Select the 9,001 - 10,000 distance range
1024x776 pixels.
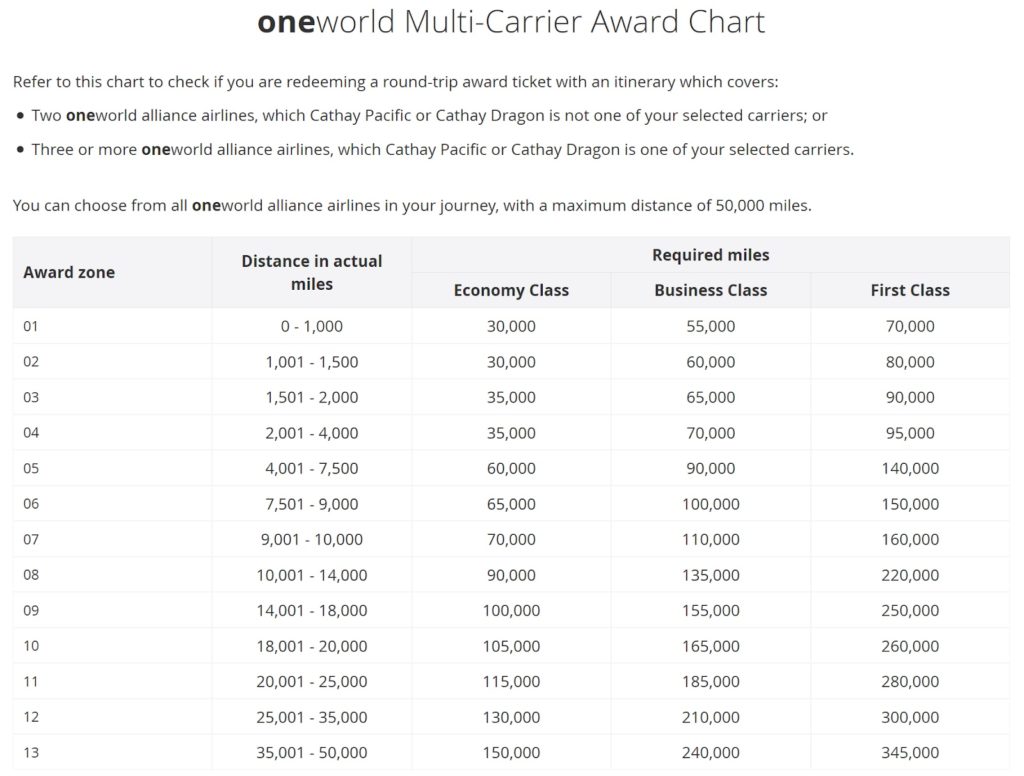pos(312,540)
